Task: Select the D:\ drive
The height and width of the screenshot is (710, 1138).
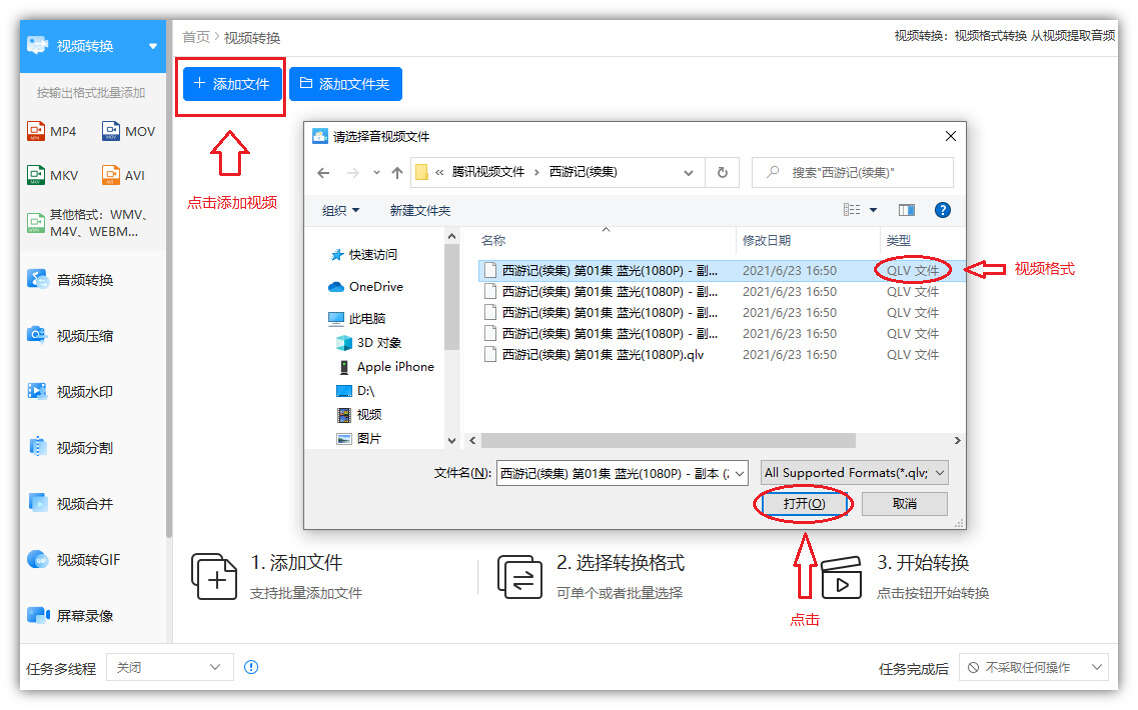Action: tap(356, 391)
